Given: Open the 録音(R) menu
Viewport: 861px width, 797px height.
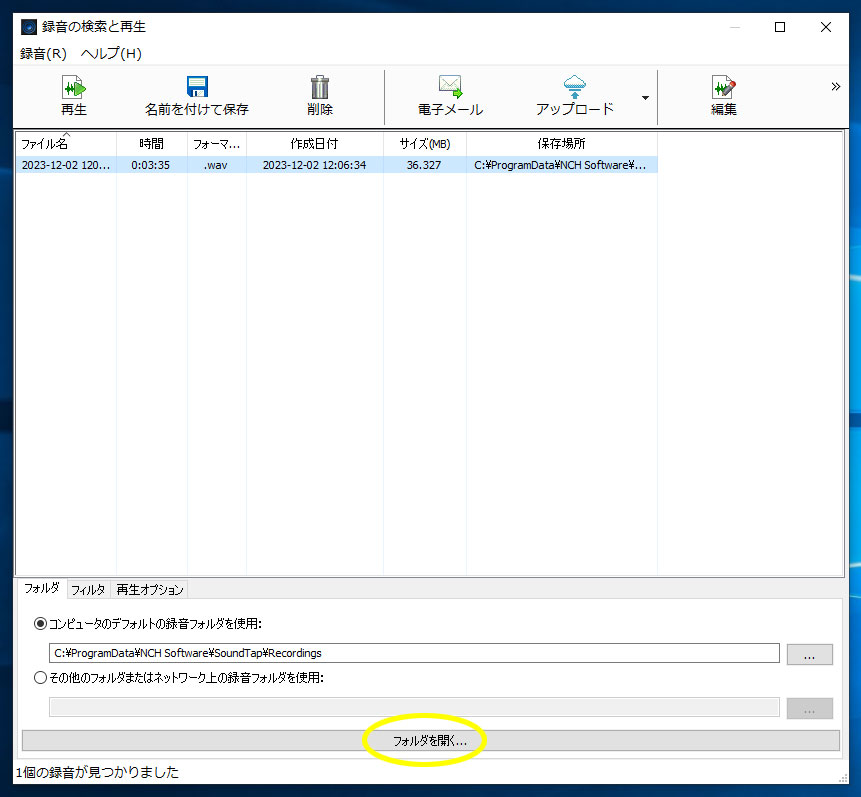Looking at the screenshot, I should 43,54.
